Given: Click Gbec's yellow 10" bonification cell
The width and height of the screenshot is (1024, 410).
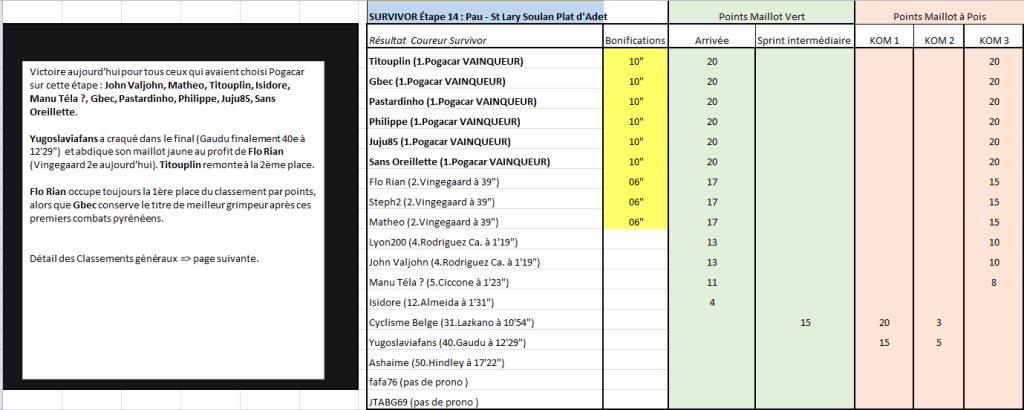Looking at the screenshot, I should 635,82.
